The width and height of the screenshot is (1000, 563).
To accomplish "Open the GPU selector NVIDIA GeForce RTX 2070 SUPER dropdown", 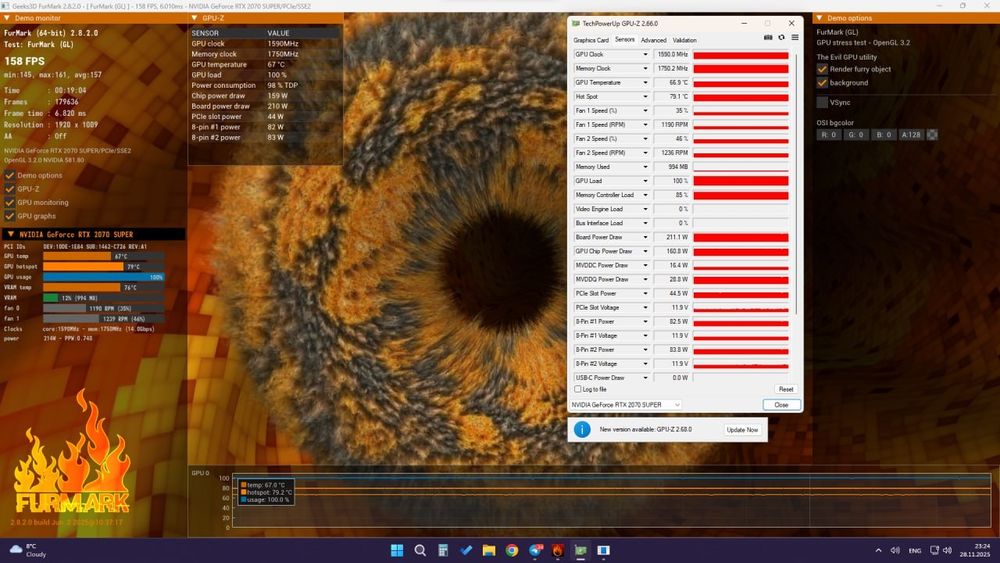I will (x=626, y=405).
